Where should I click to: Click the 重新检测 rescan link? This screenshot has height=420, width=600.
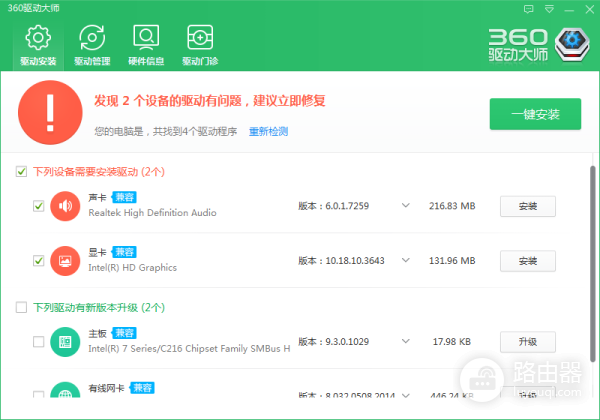pyautogui.click(x=268, y=132)
